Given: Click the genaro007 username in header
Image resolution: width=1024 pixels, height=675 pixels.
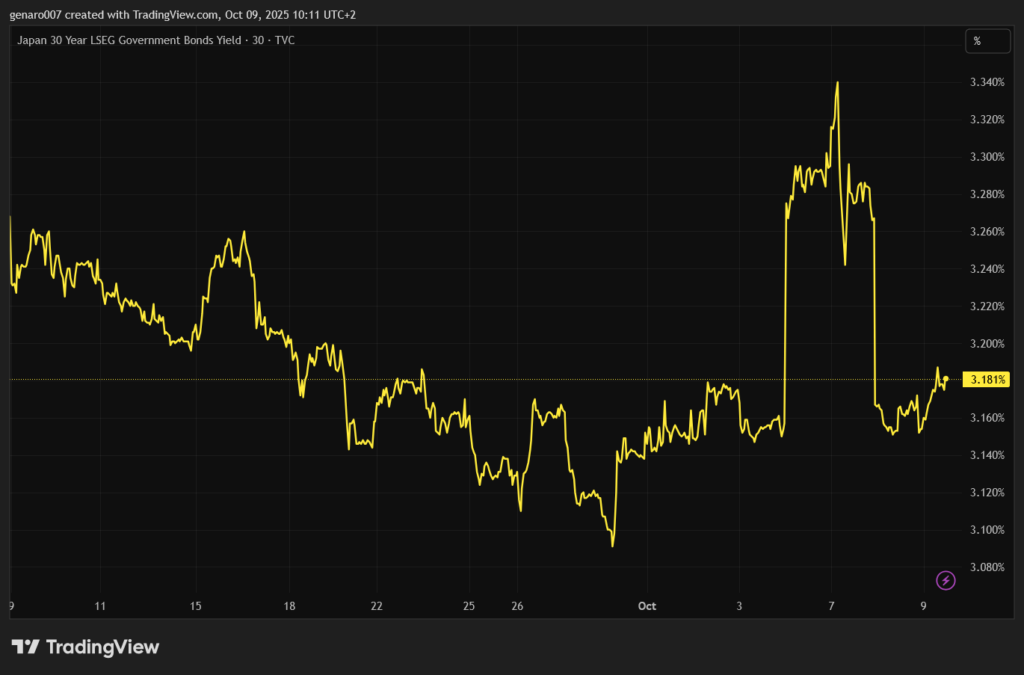Looking at the screenshot, I should [35, 15].
